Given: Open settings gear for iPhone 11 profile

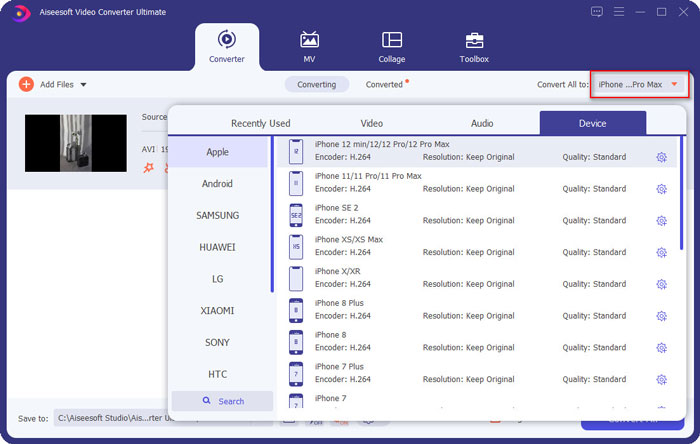Looking at the screenshot, I should point(662,189).
